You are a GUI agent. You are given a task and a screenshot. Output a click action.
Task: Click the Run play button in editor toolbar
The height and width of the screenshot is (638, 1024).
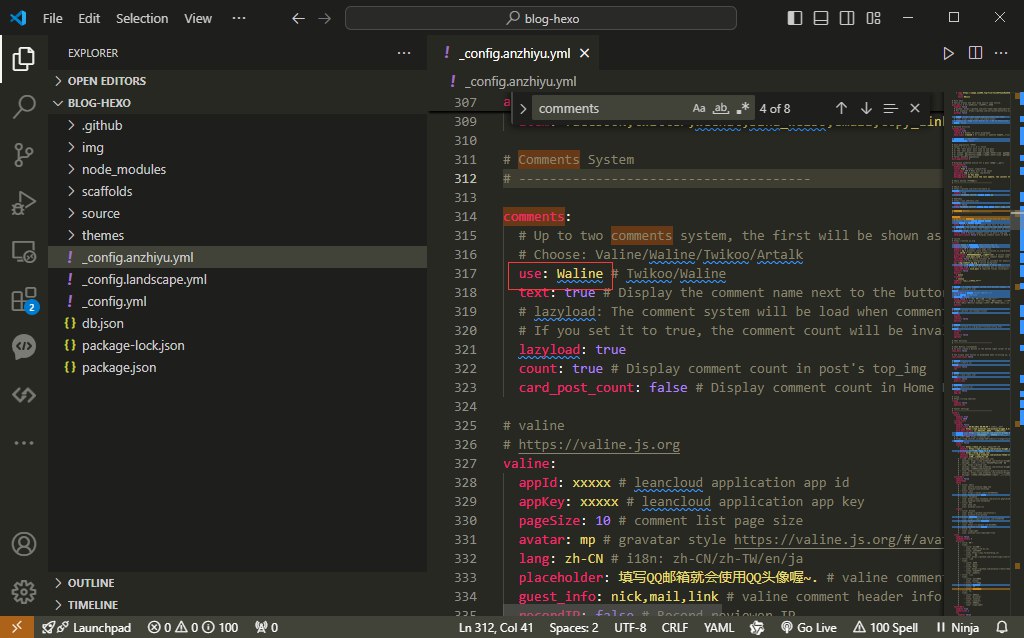tap(949, 54)
